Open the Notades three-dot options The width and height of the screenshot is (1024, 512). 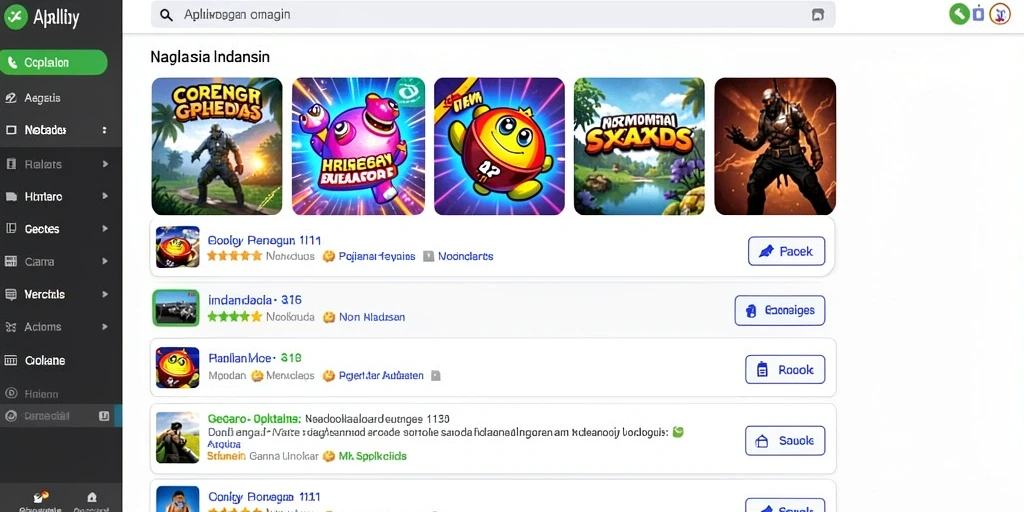pyautogui.click(x=104, y=130)
